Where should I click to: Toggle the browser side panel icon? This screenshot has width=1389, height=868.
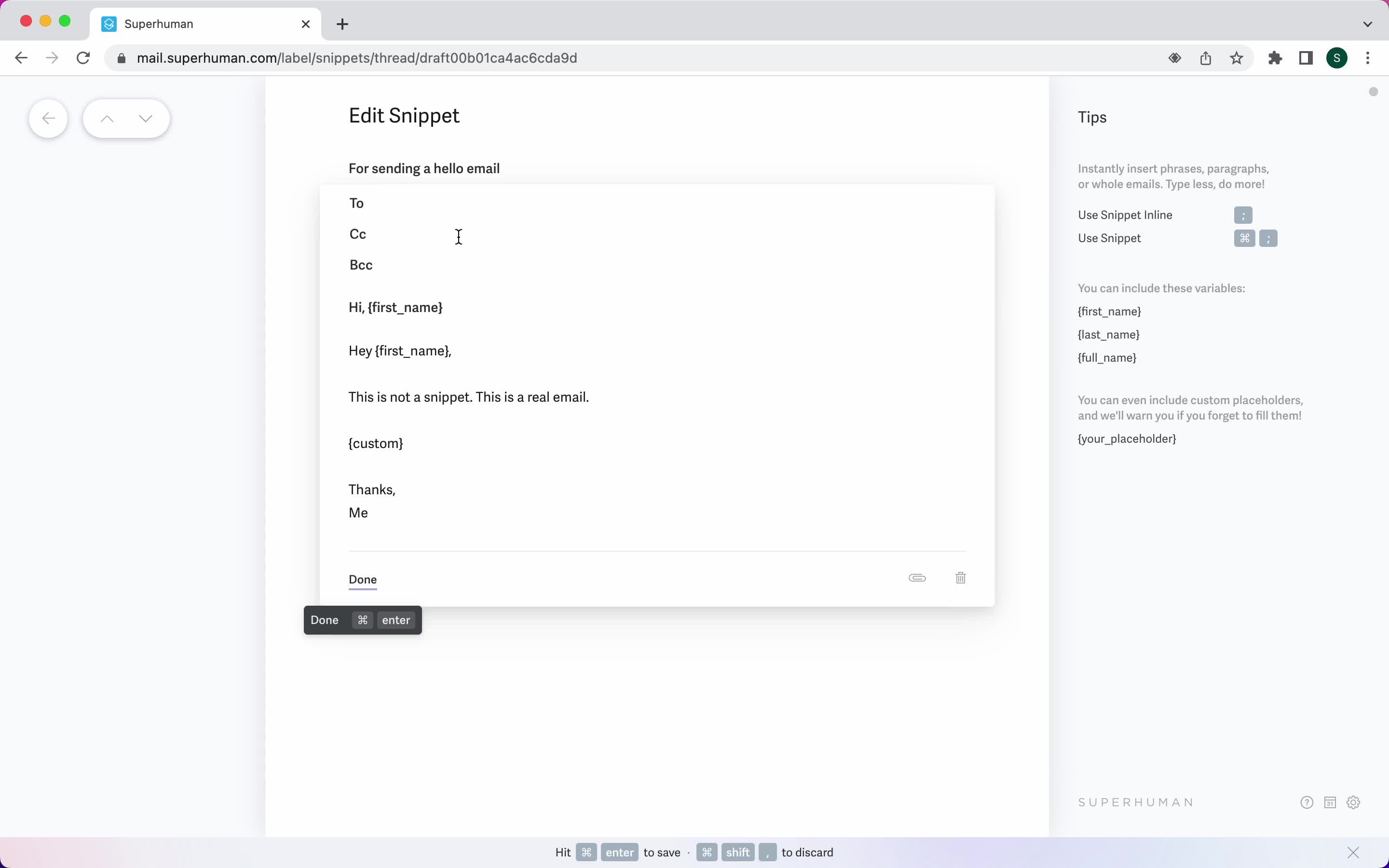pos(1306,58)
